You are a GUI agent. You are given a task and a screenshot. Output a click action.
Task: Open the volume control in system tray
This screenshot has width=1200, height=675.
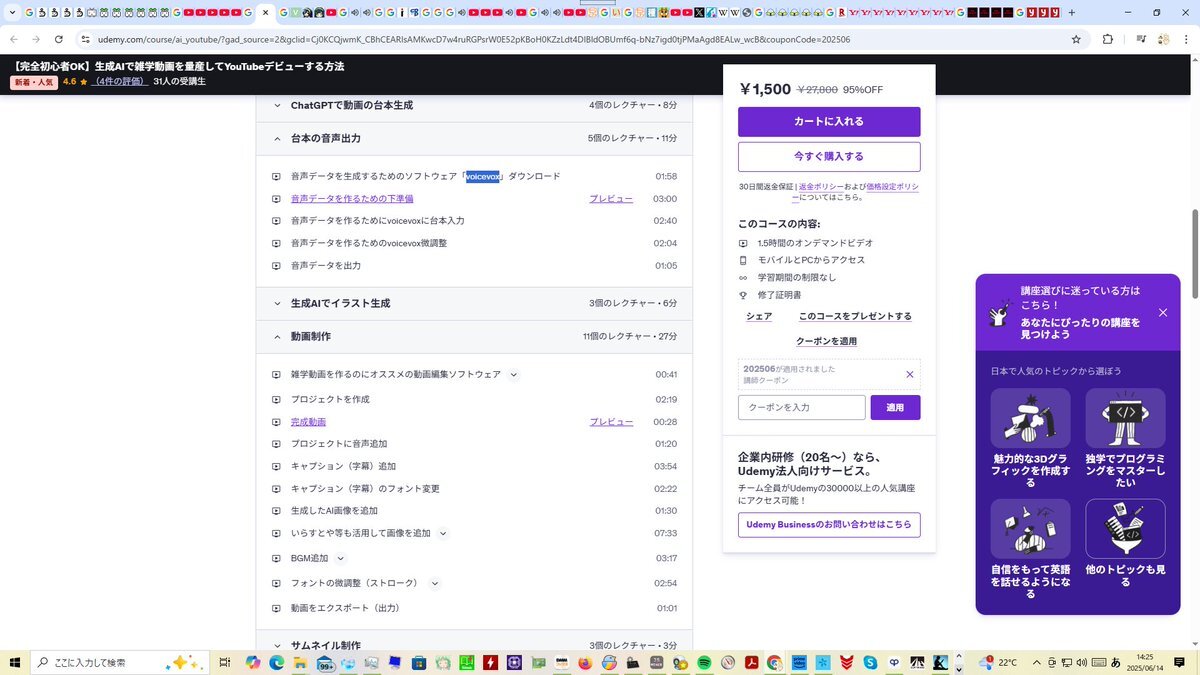point(1080,662)
